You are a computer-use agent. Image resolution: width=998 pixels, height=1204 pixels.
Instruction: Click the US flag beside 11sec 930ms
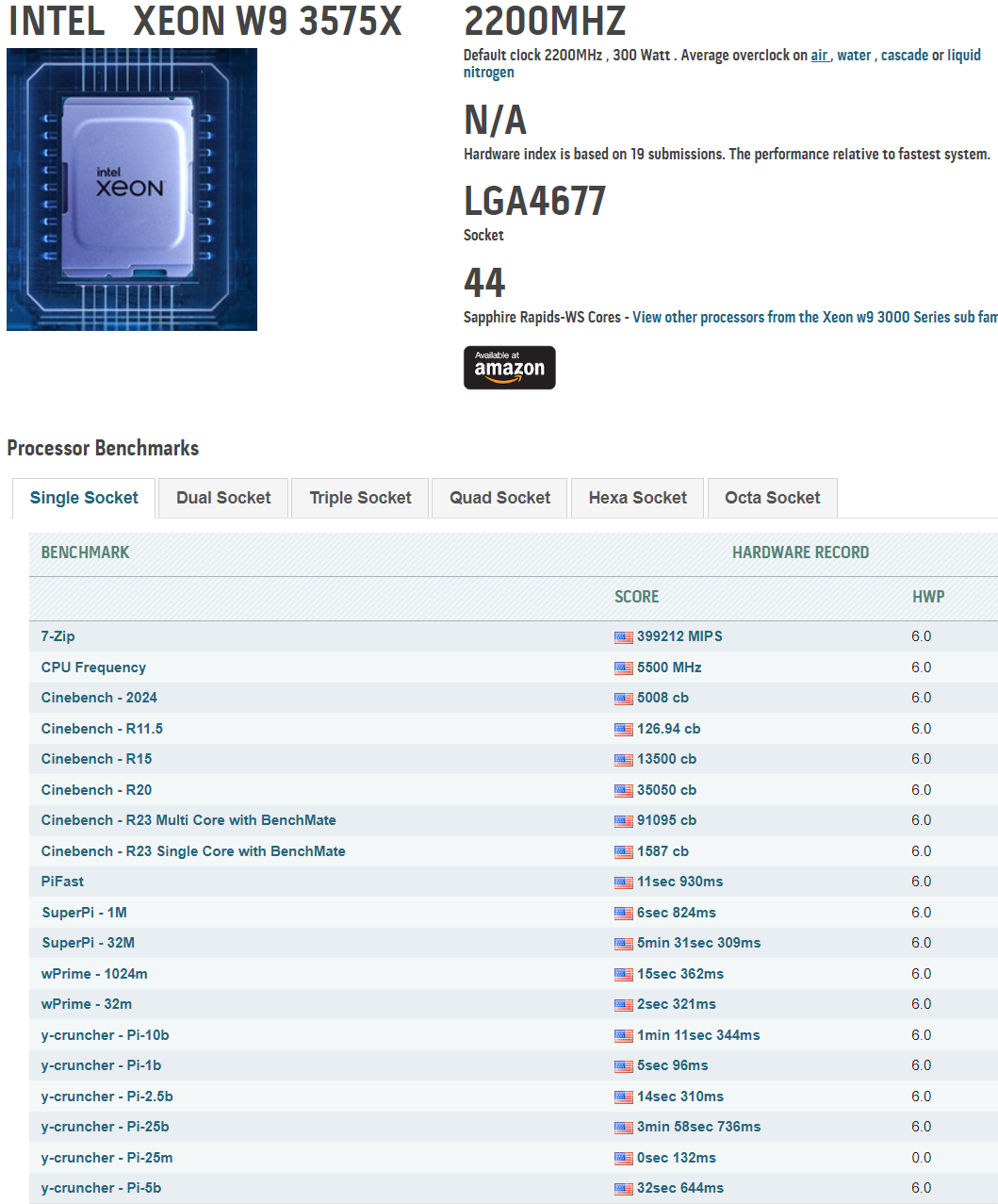[624, 882]
